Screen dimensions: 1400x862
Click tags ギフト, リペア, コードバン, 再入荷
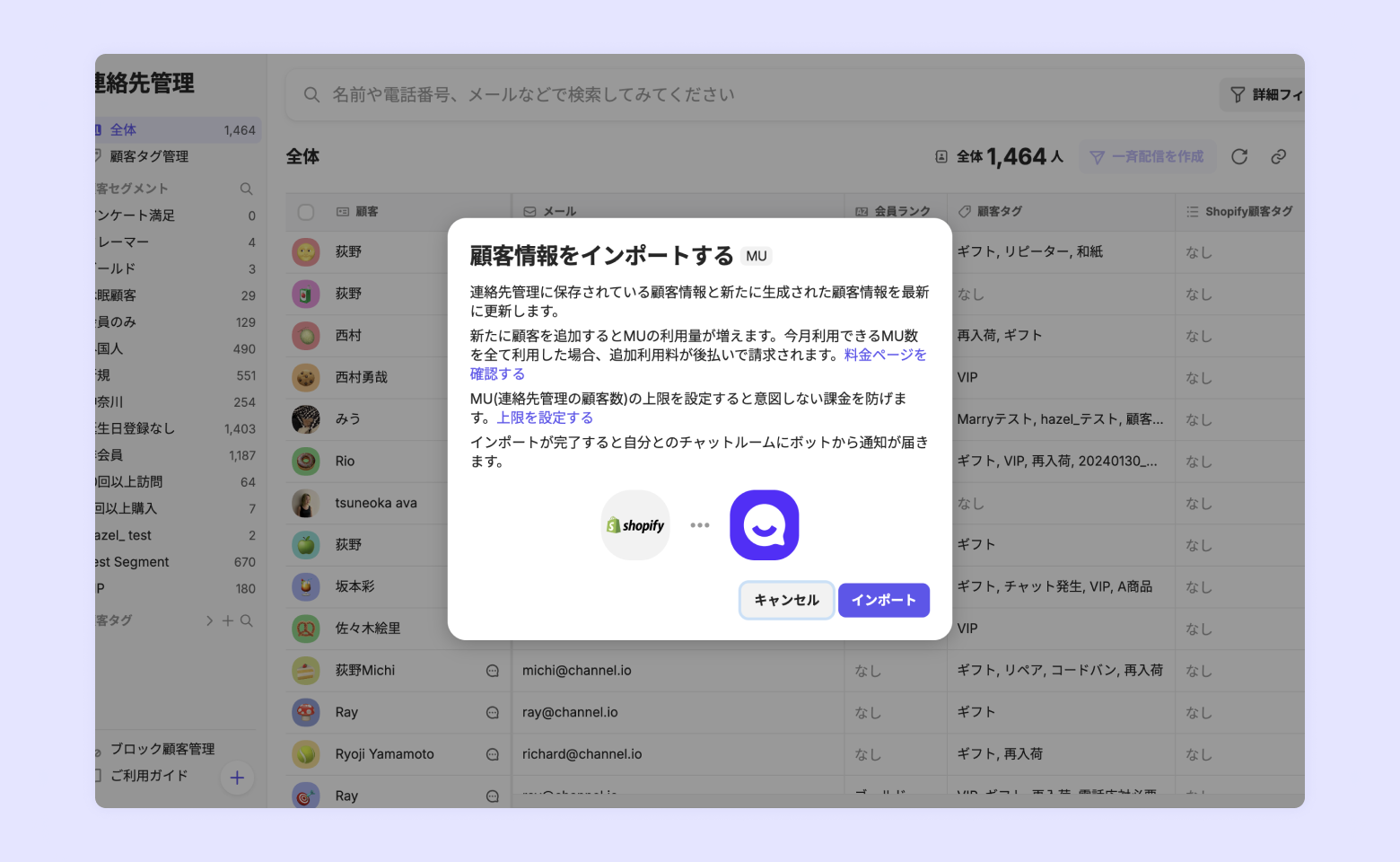point(1060,671)
